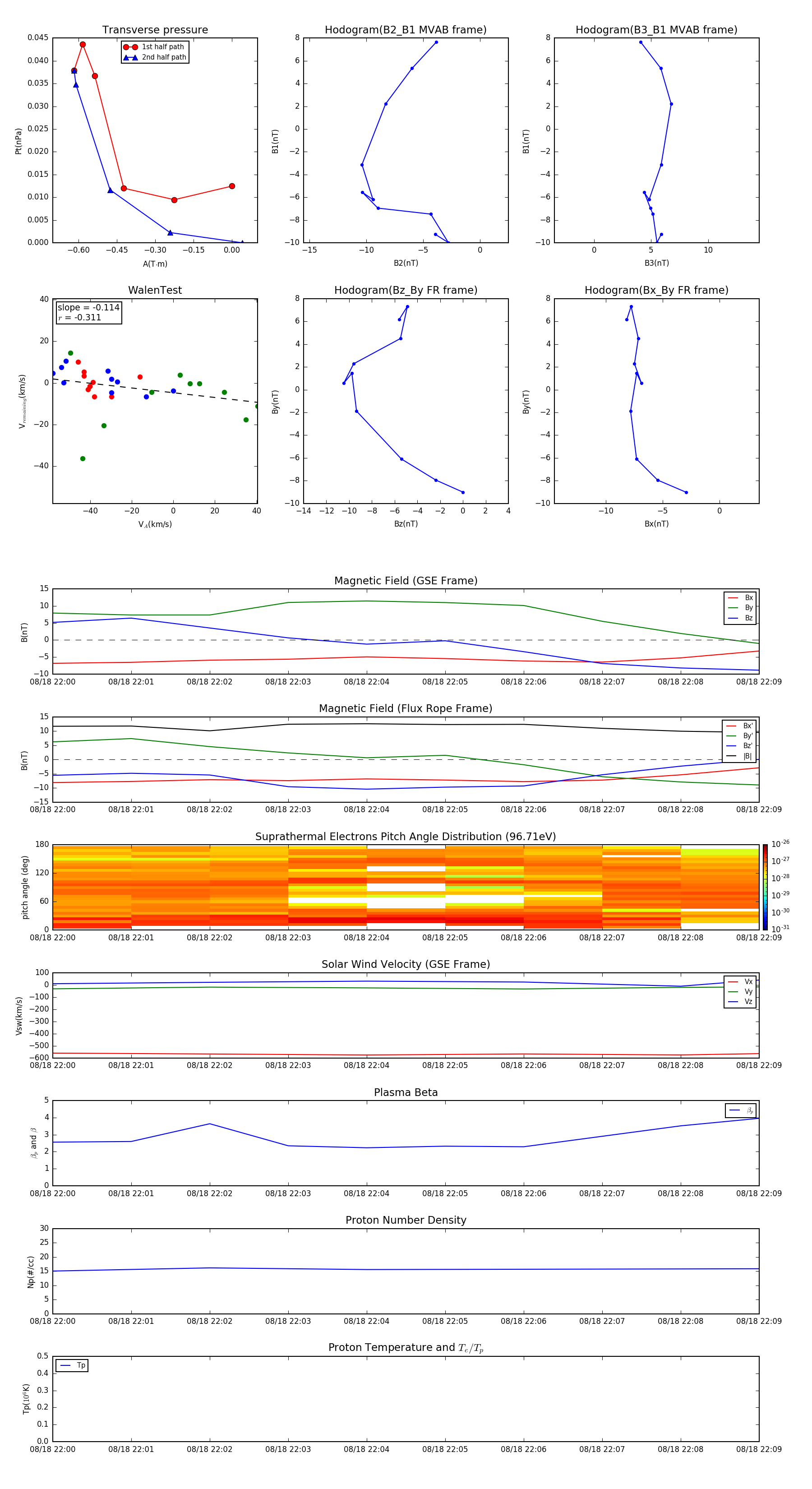812x1489 pixels.
Task: Click 'Solar Wind Velocity (GSE Frame)' title
Action: point(406,965)
